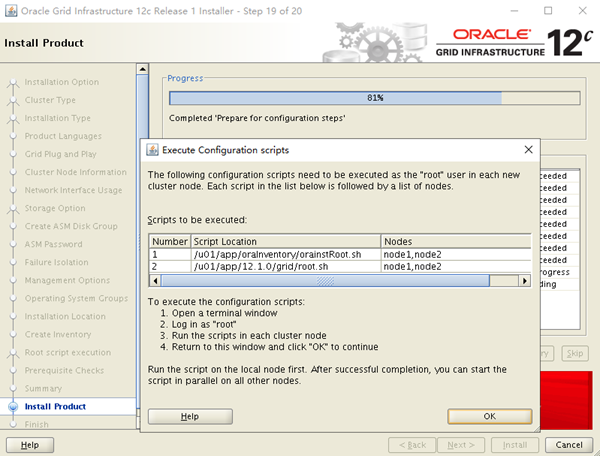Click the installer window title bar icon
Viewport: 600px width, 456px height.
[11, 11]
